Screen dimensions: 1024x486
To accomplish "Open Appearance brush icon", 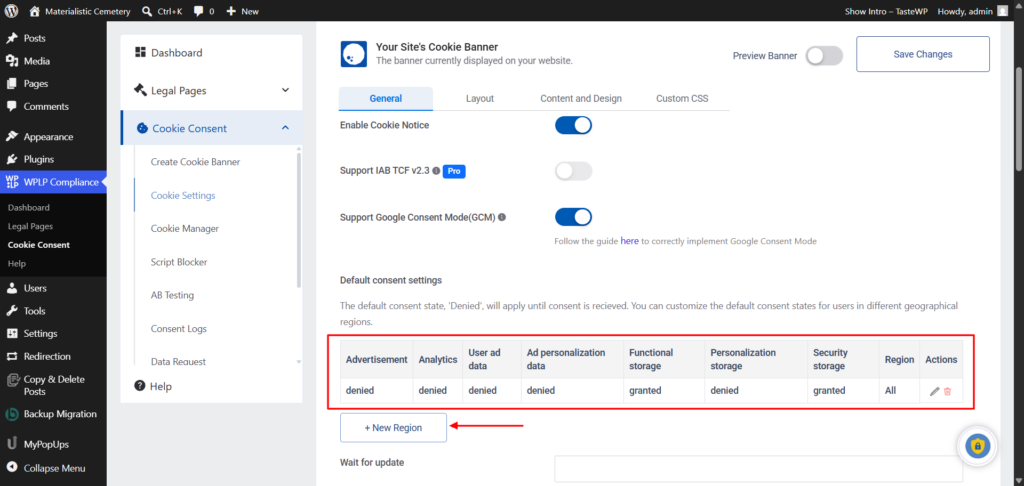I will pyautogui.click(x=12, y=137).
